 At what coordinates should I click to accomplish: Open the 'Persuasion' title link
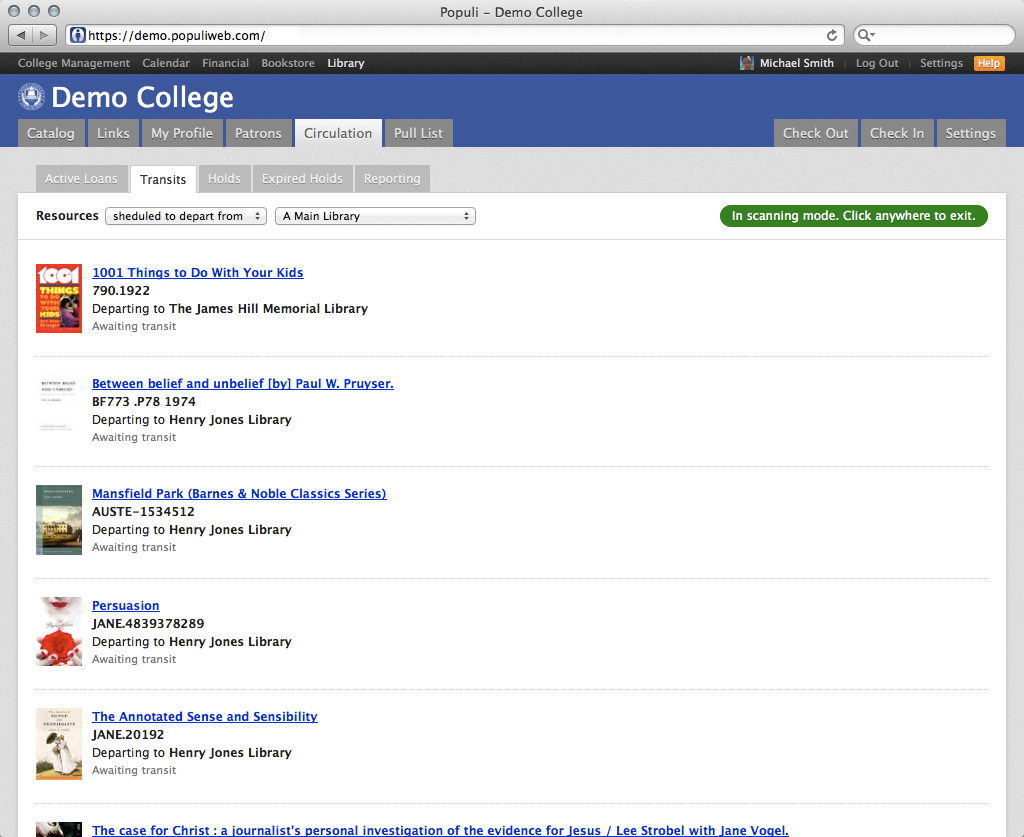(x=125, y=605)
